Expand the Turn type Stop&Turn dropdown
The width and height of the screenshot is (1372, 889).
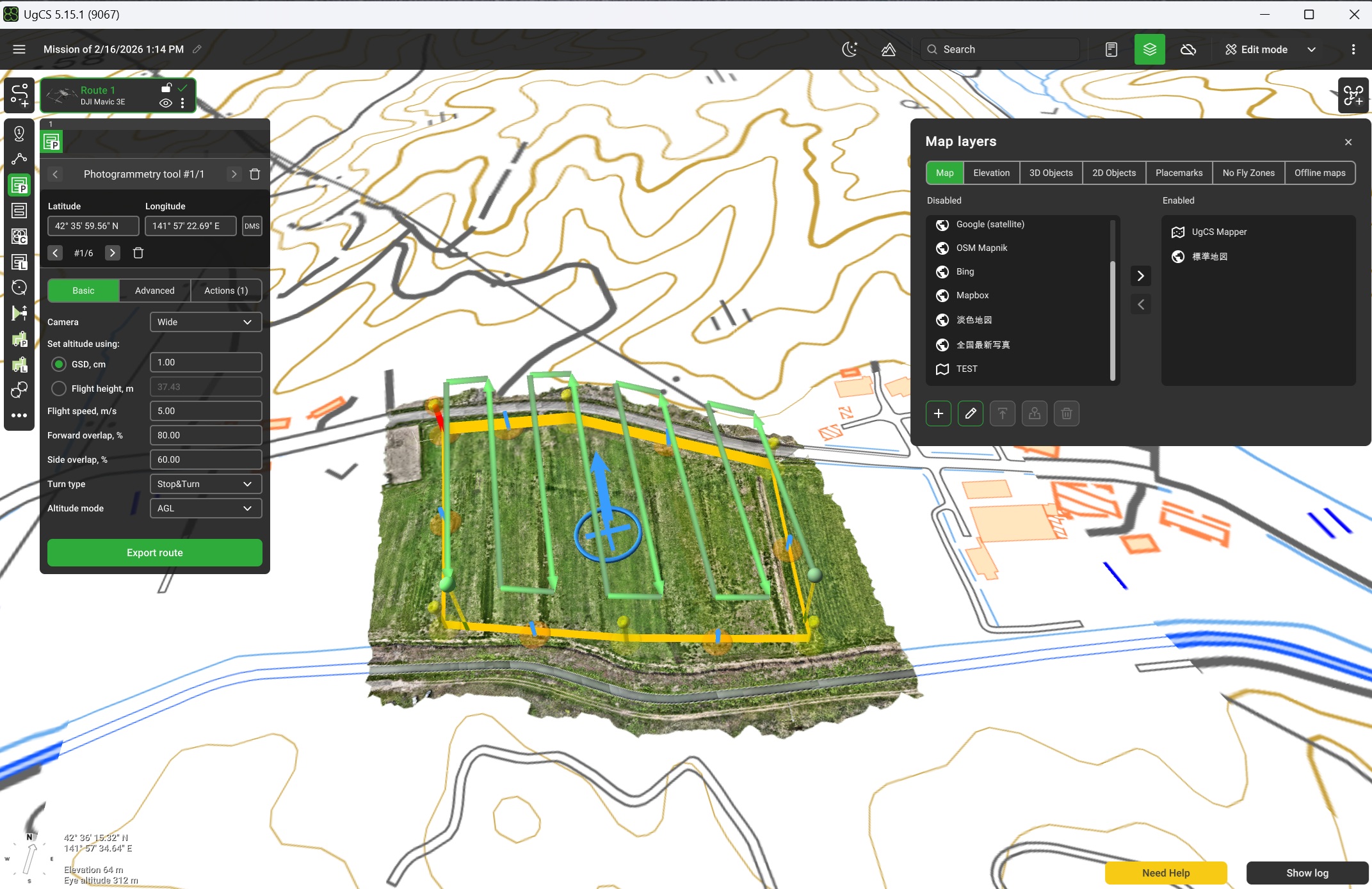(206, 484)
